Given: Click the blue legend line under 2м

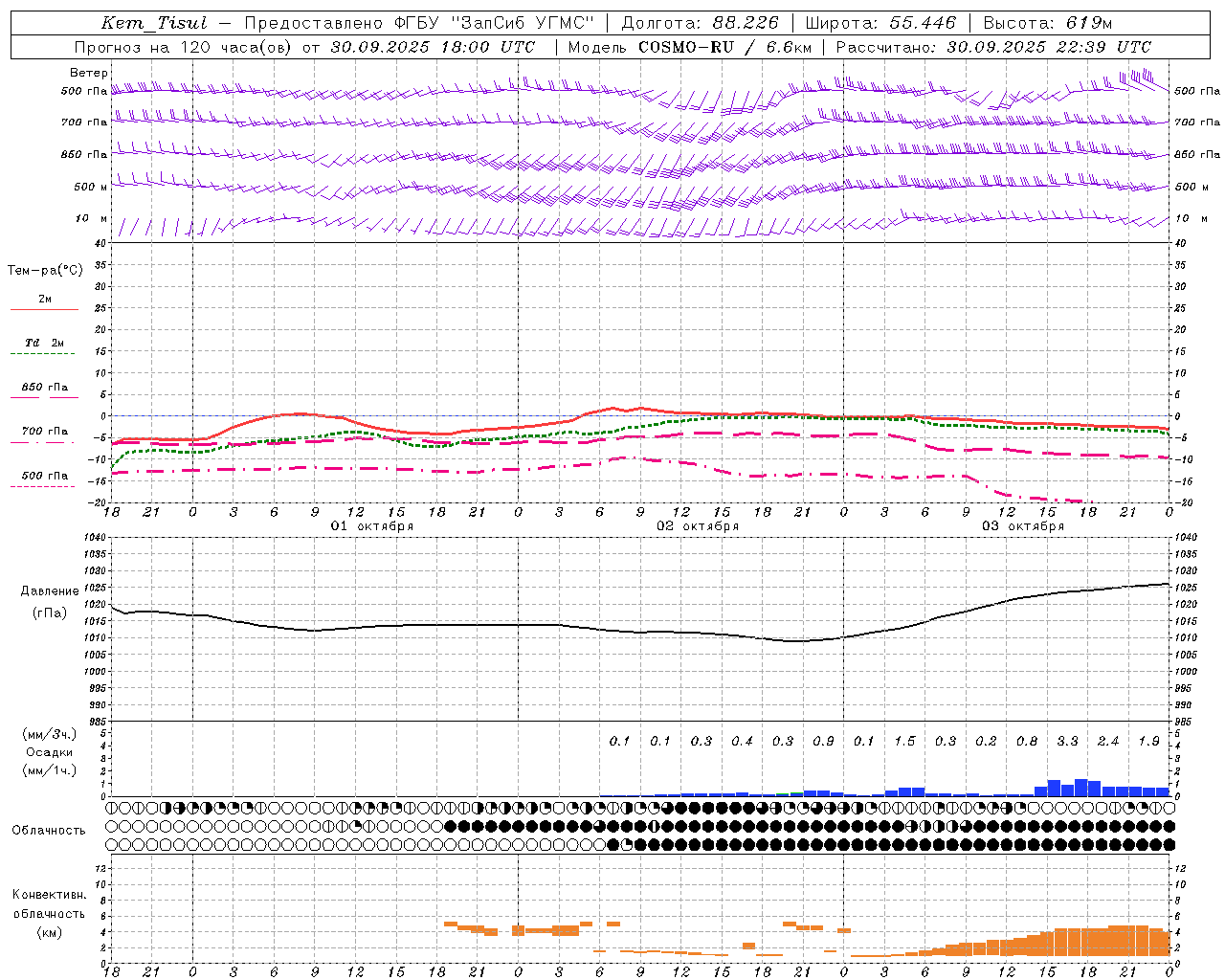Looking at the screenshot, I should tap(44, 310).
